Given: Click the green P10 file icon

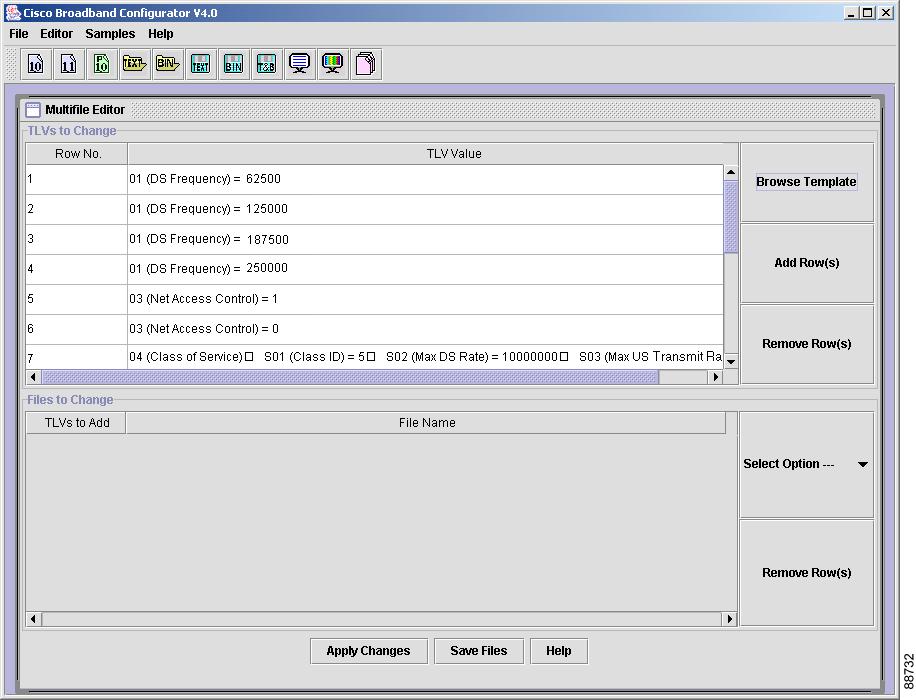Looking at the screenshot, I should click(x=102, y=64).
